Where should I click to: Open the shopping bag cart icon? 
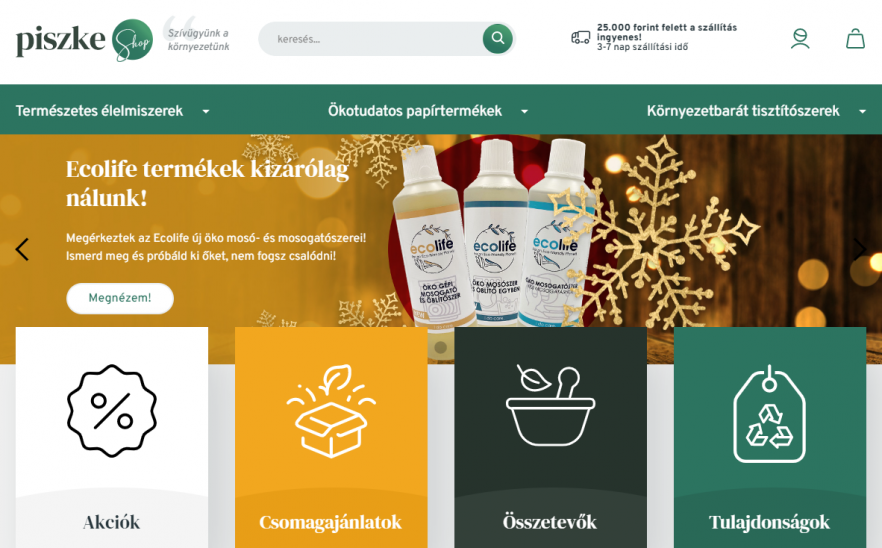click(x=855, y=39)
